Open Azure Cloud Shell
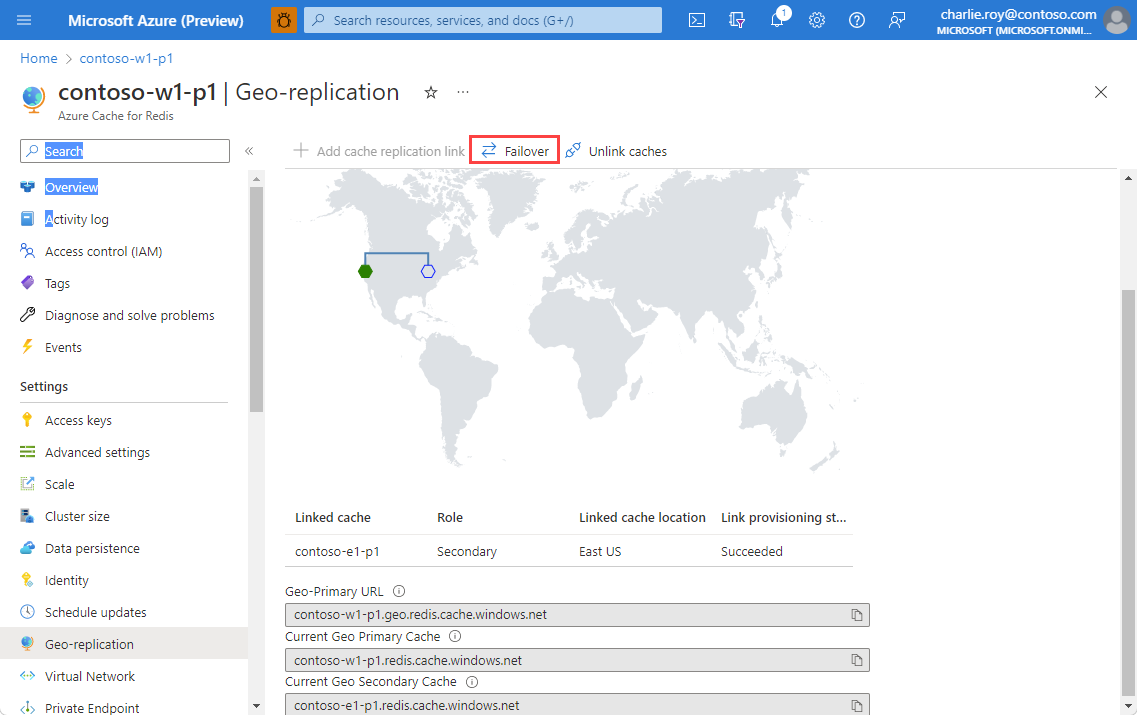 696,20
